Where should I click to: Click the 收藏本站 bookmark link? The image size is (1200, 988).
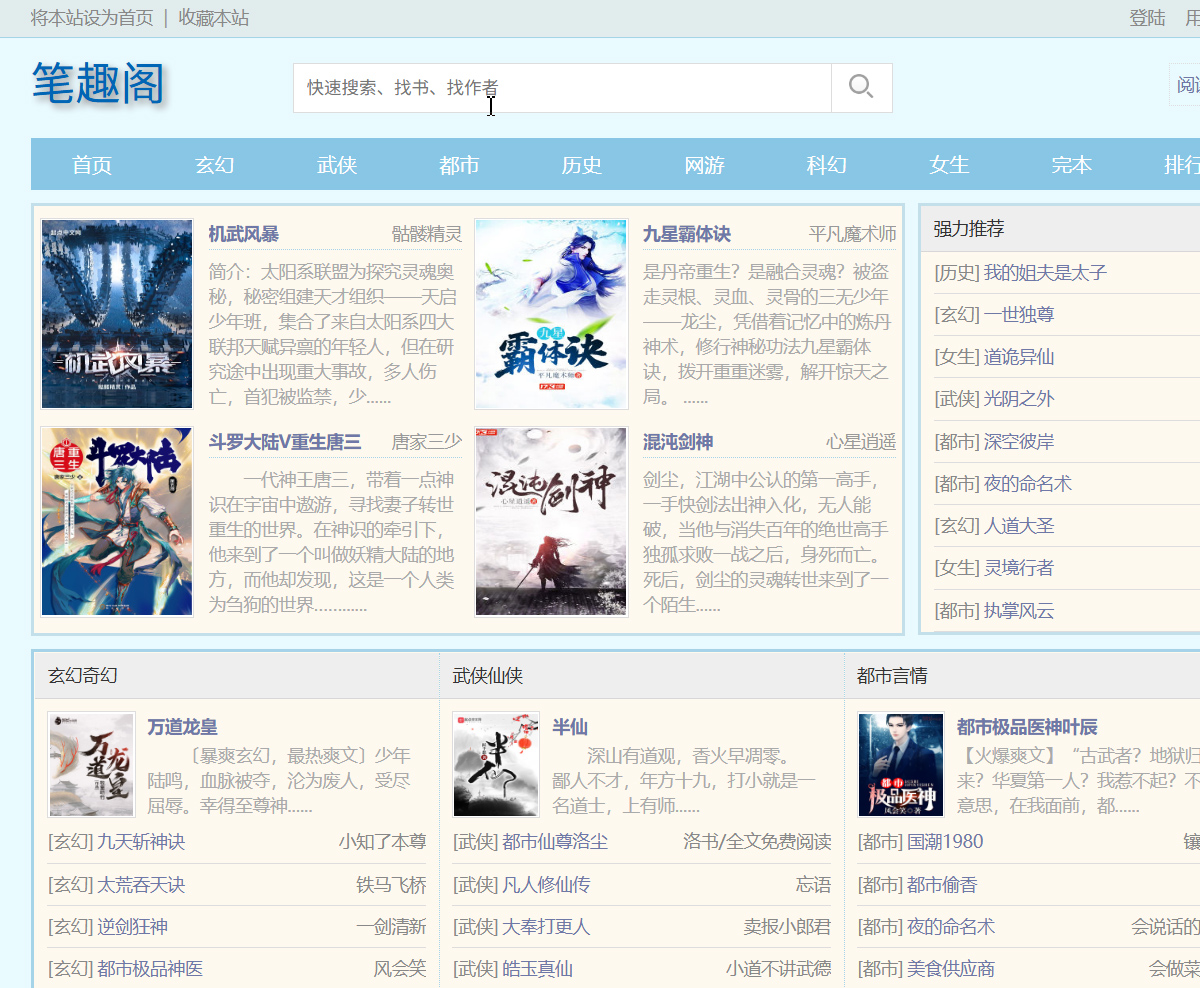coord(214,18)
